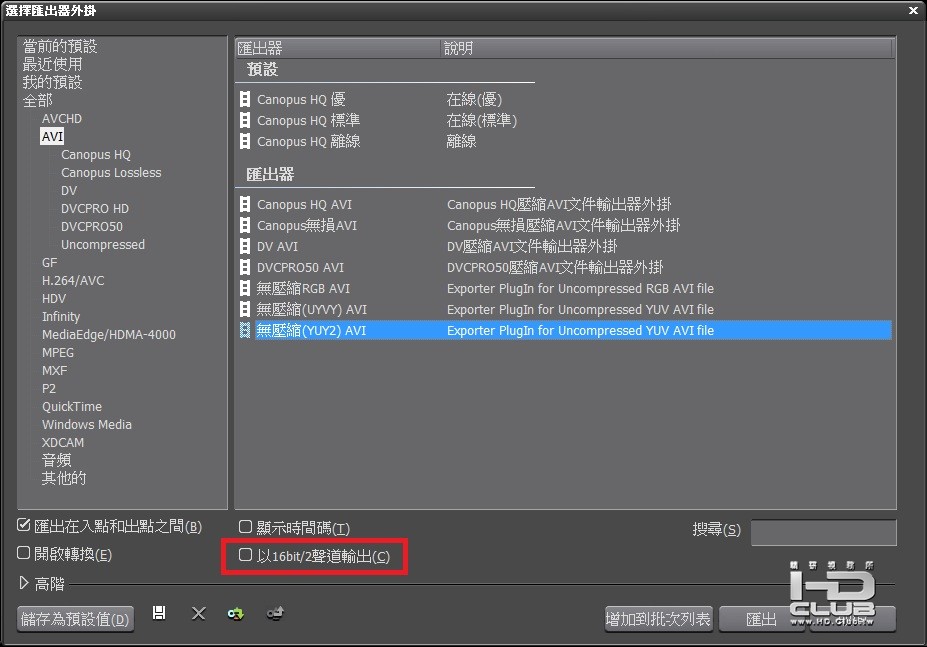Image resolution: width=927 pixels, height=647 pixels.
Task: Click film icon beside Canopus HQ 標準
Action: [x=245, y=121]
